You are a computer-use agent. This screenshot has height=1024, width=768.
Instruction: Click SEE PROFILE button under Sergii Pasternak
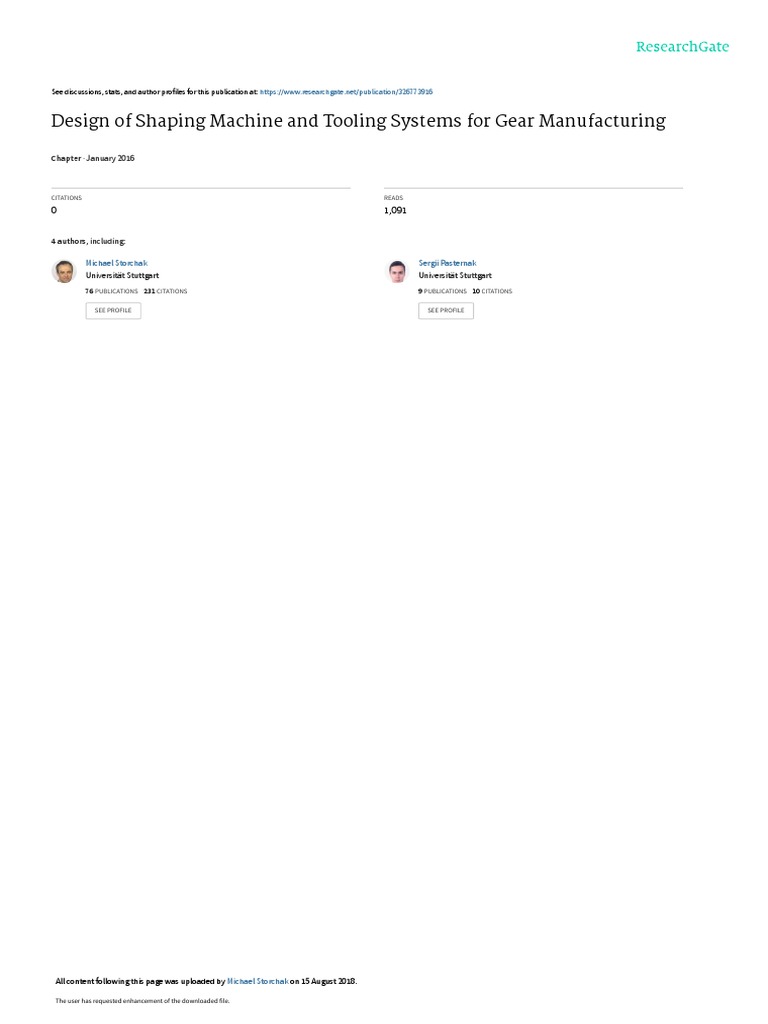pos(446,310)
